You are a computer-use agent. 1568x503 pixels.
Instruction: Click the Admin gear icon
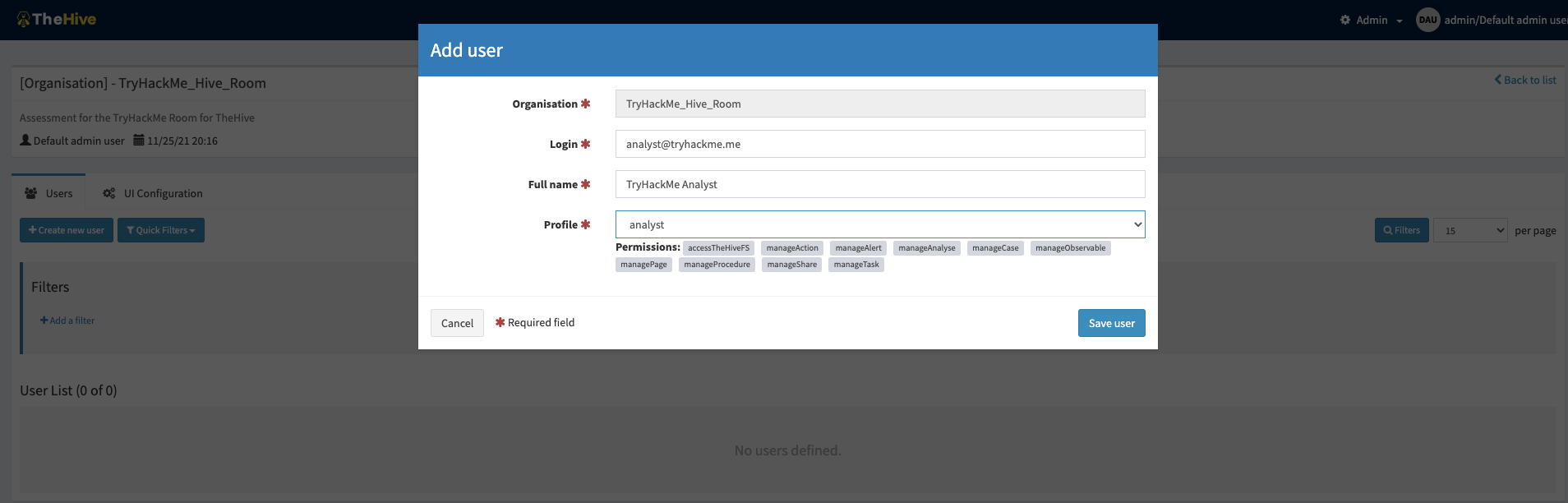(x=1345, y=20)
